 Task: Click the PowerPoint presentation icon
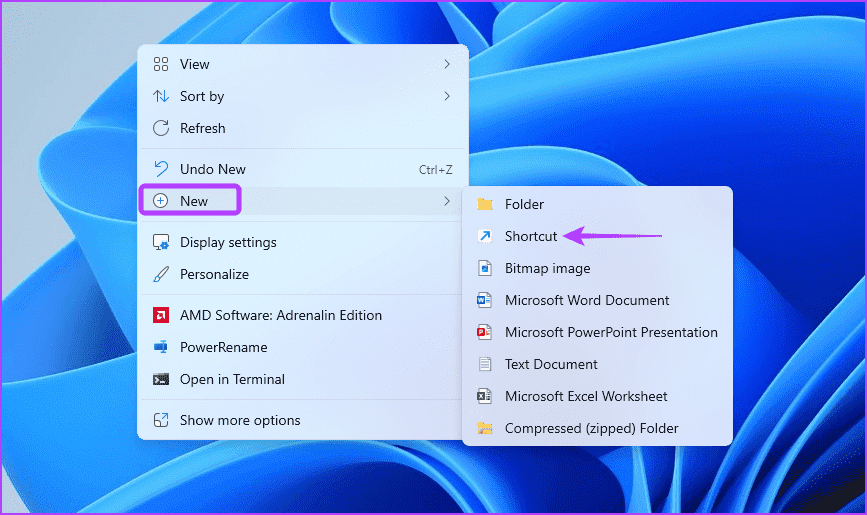coord(484,332)
